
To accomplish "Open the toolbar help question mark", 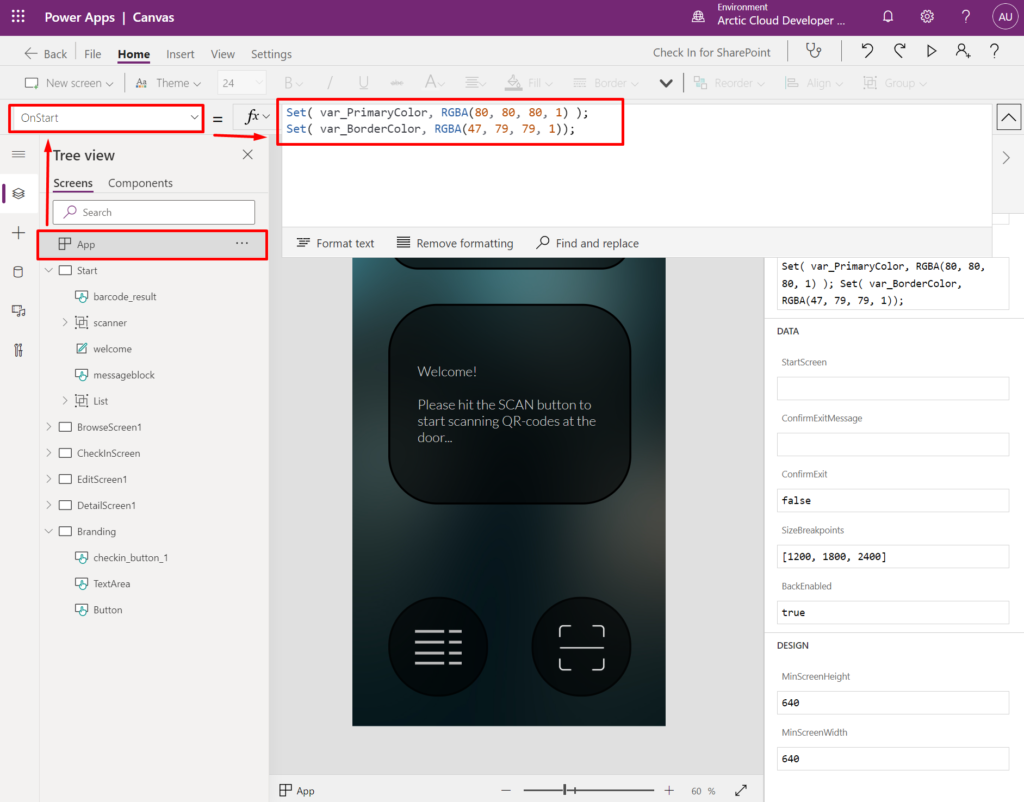I will pos(994,51).
